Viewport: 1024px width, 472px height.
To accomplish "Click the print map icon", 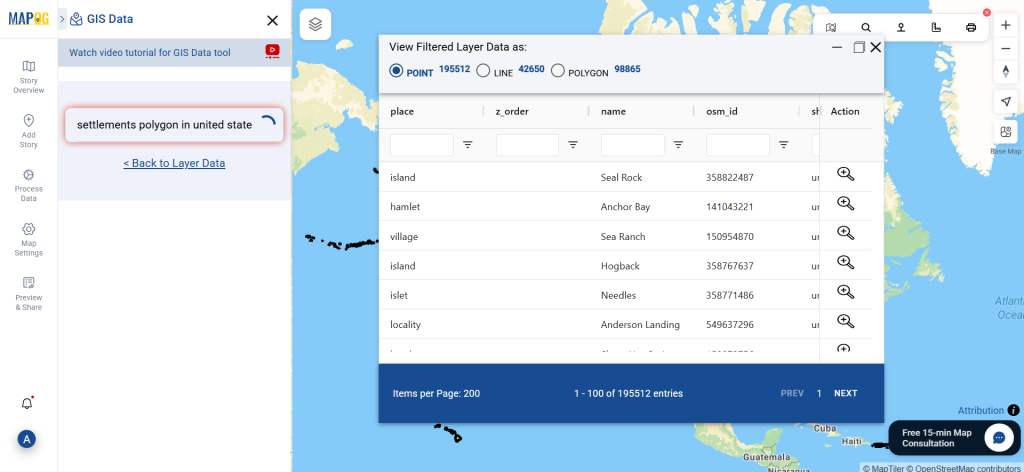I will (x=970, y=27).
